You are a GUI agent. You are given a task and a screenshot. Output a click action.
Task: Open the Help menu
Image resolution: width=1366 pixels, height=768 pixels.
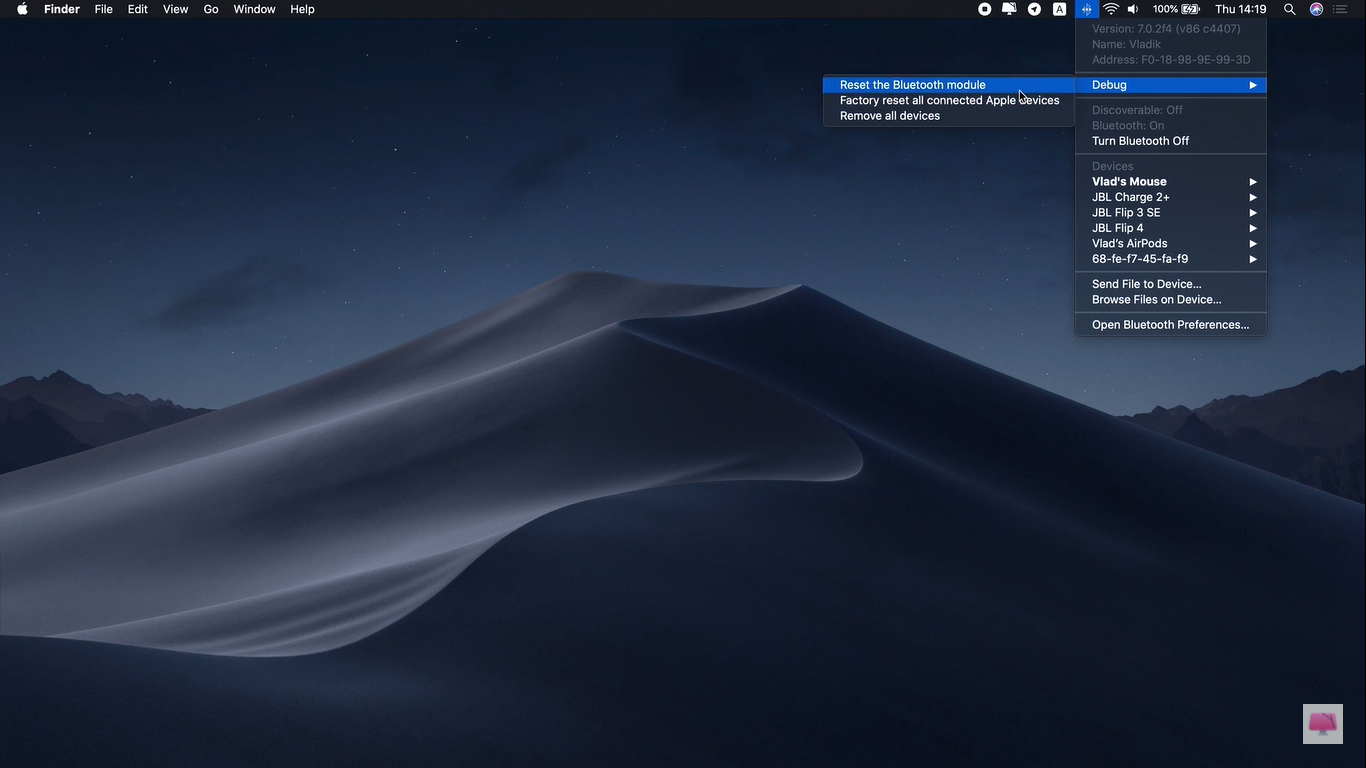coord(302,9)
